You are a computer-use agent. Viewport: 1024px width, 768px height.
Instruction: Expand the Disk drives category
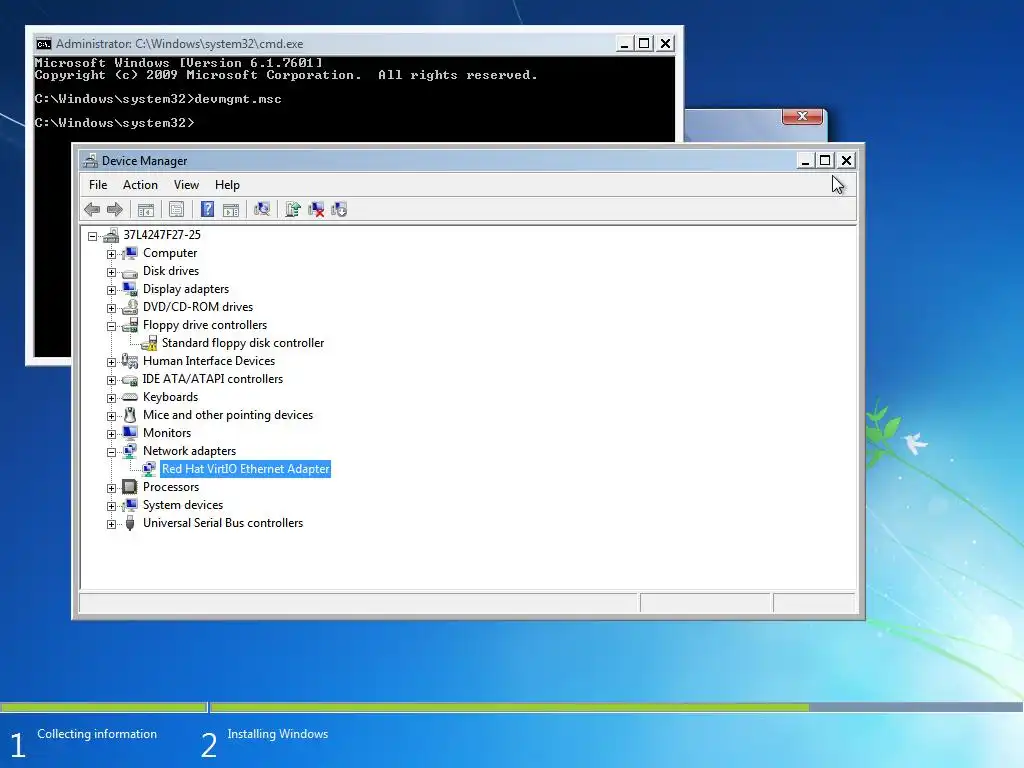pyautogui.click(x=112, y=272)
